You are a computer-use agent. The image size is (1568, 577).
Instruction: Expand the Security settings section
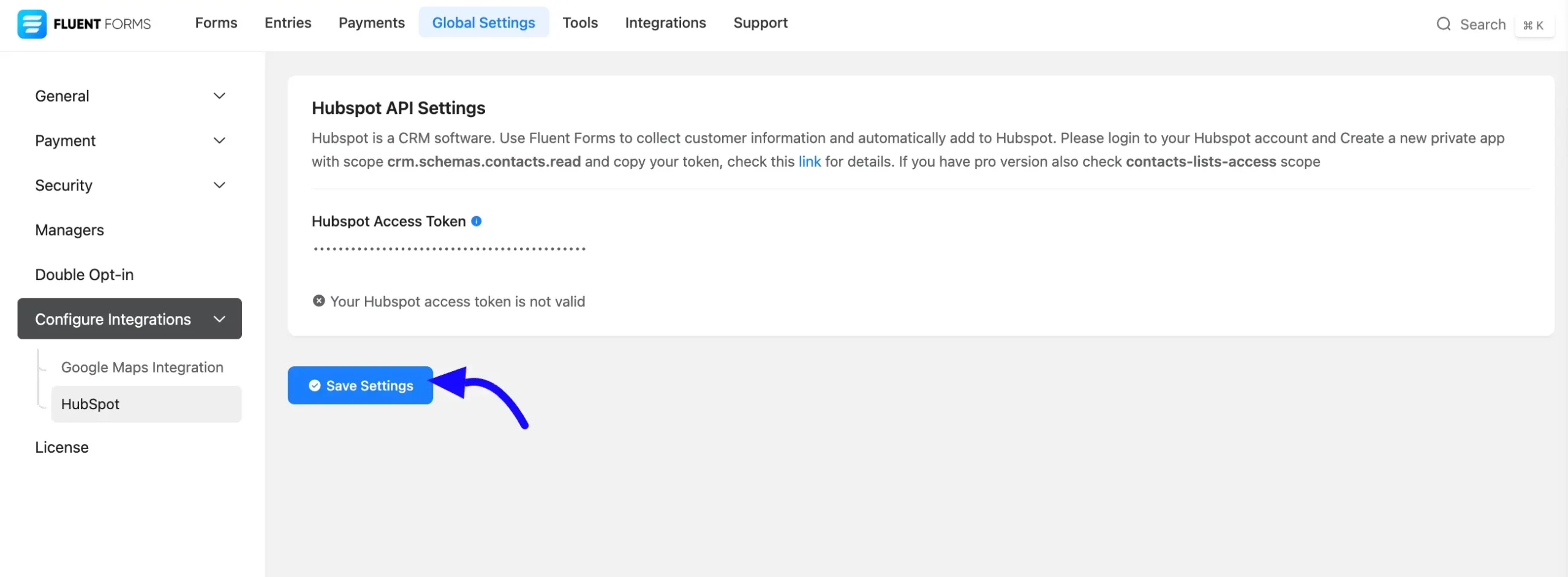219,185
